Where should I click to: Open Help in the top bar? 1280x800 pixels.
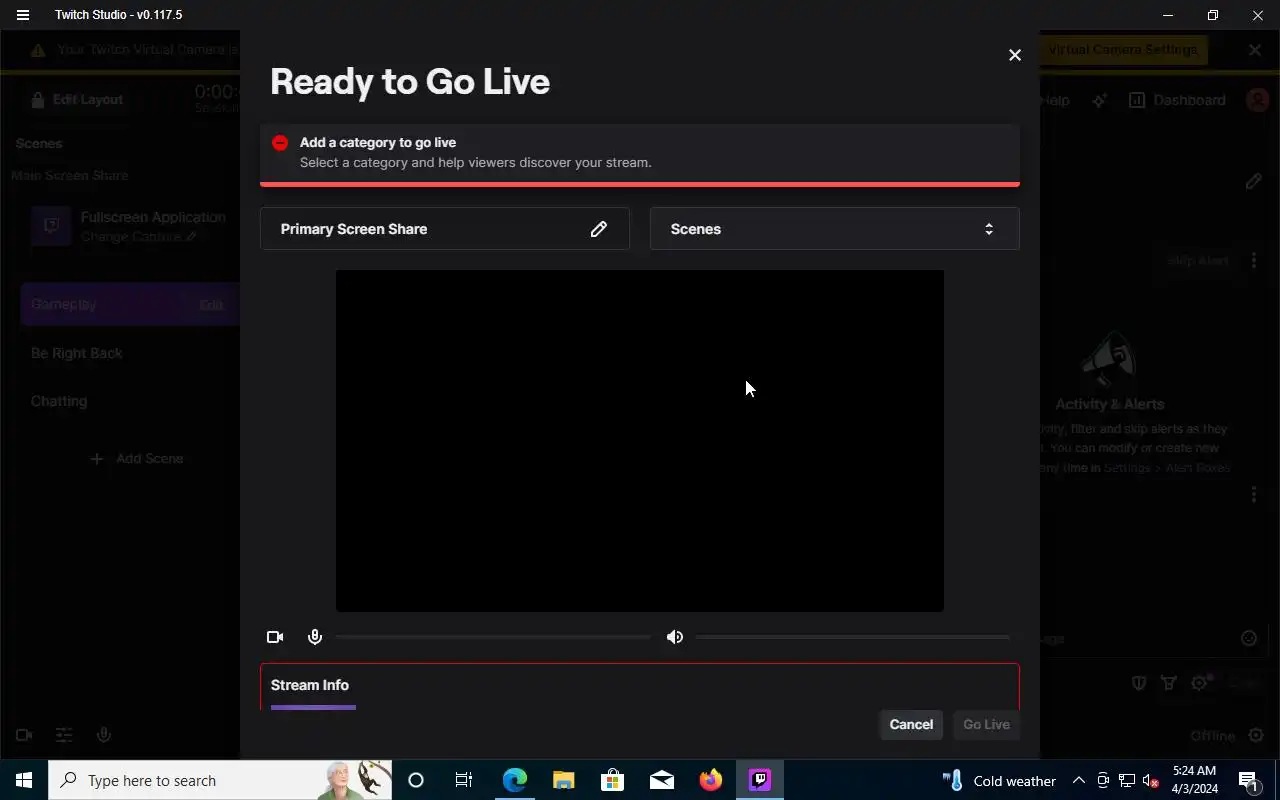click(x=1056, y=100)
